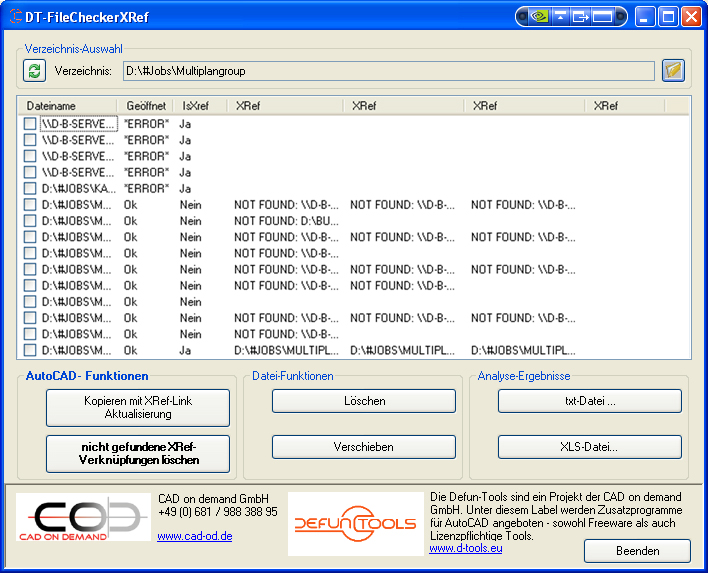
Task: Click the wide rectangle span-display icon in title bar
Action: coord(602,17)
